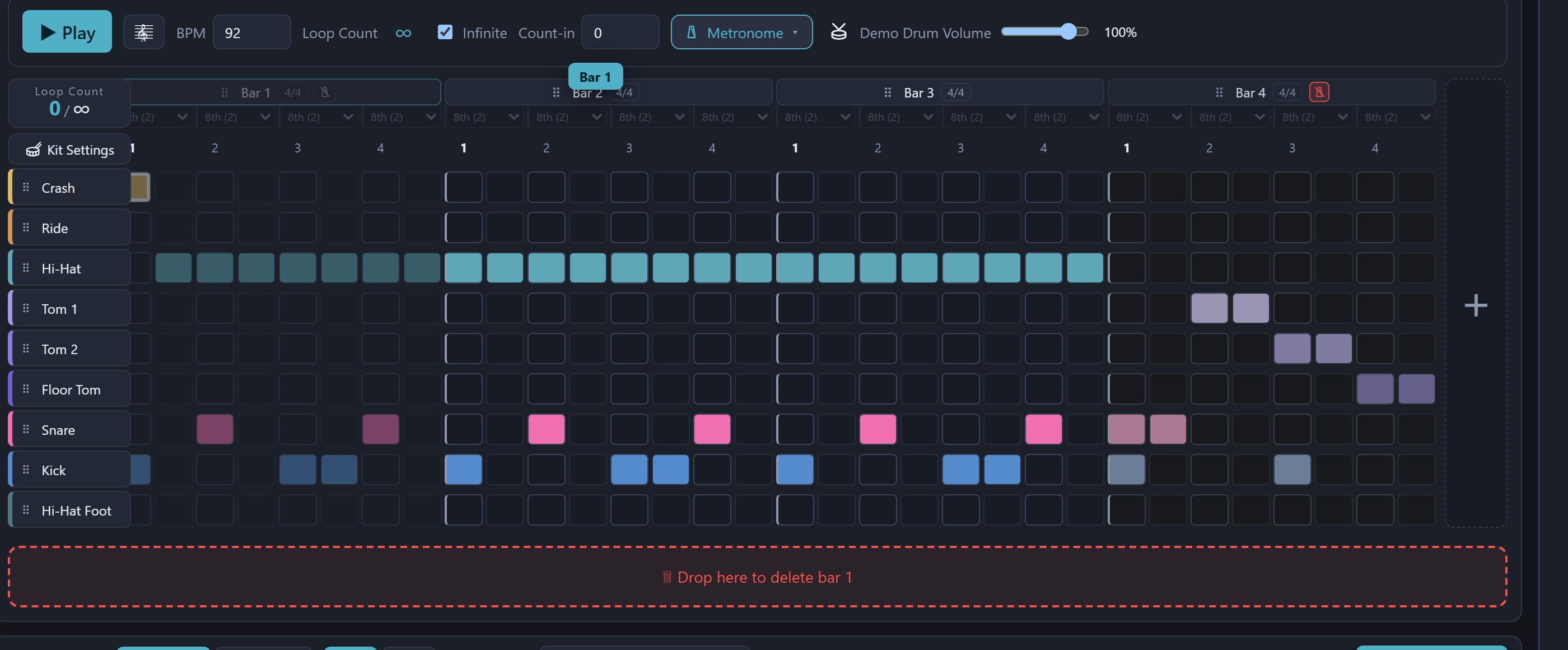The width and height of the screenshot is (1568, 650).
Task: Open Bar 3 beat 1 subdivision dropdown
Action: [817, 117]
